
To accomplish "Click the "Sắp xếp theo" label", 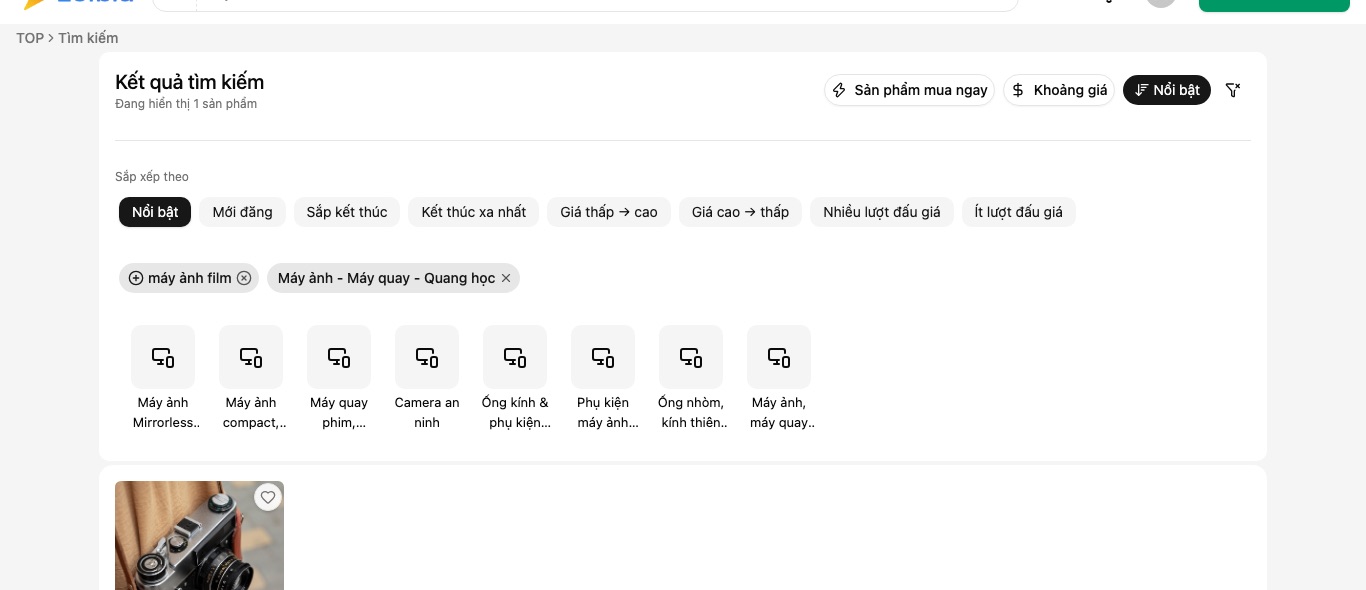I will point(152,177).
